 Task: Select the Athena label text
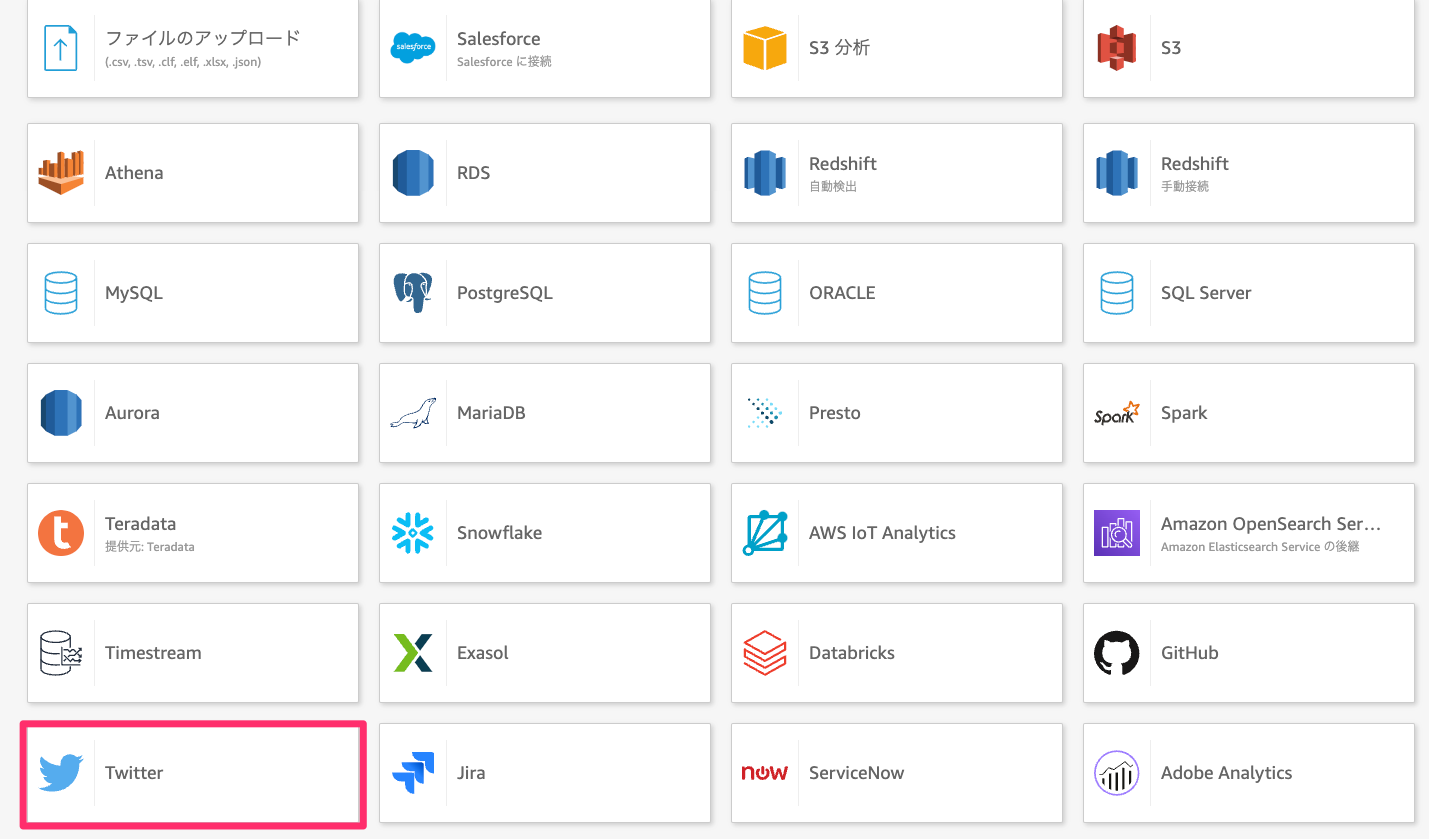coord(134,173)
